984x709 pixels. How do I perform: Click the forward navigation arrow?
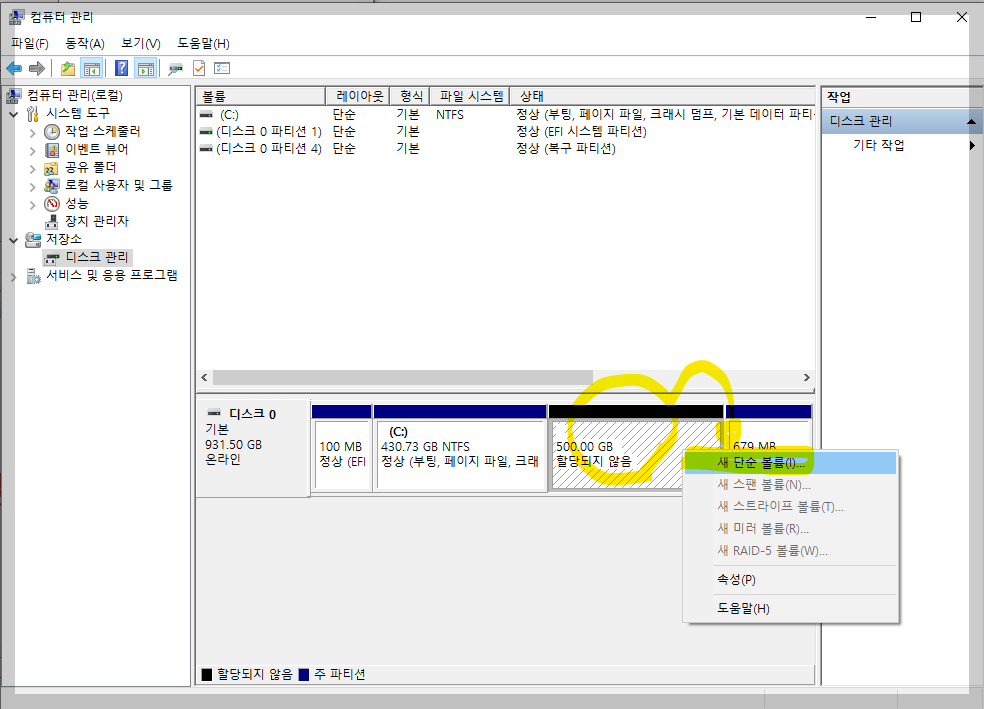[36, 67]
